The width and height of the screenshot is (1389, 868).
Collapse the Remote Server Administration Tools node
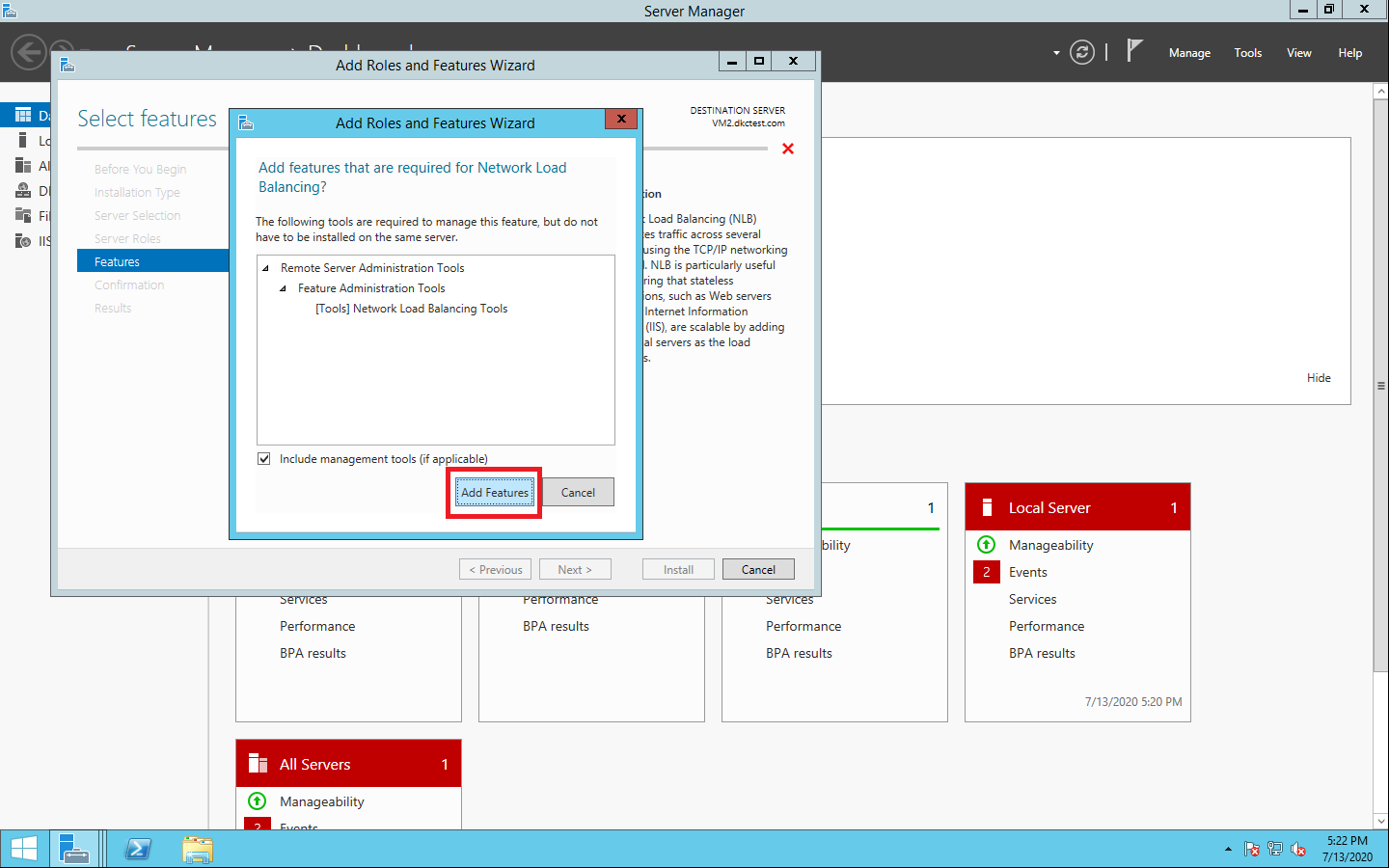[x=266, y=268]
